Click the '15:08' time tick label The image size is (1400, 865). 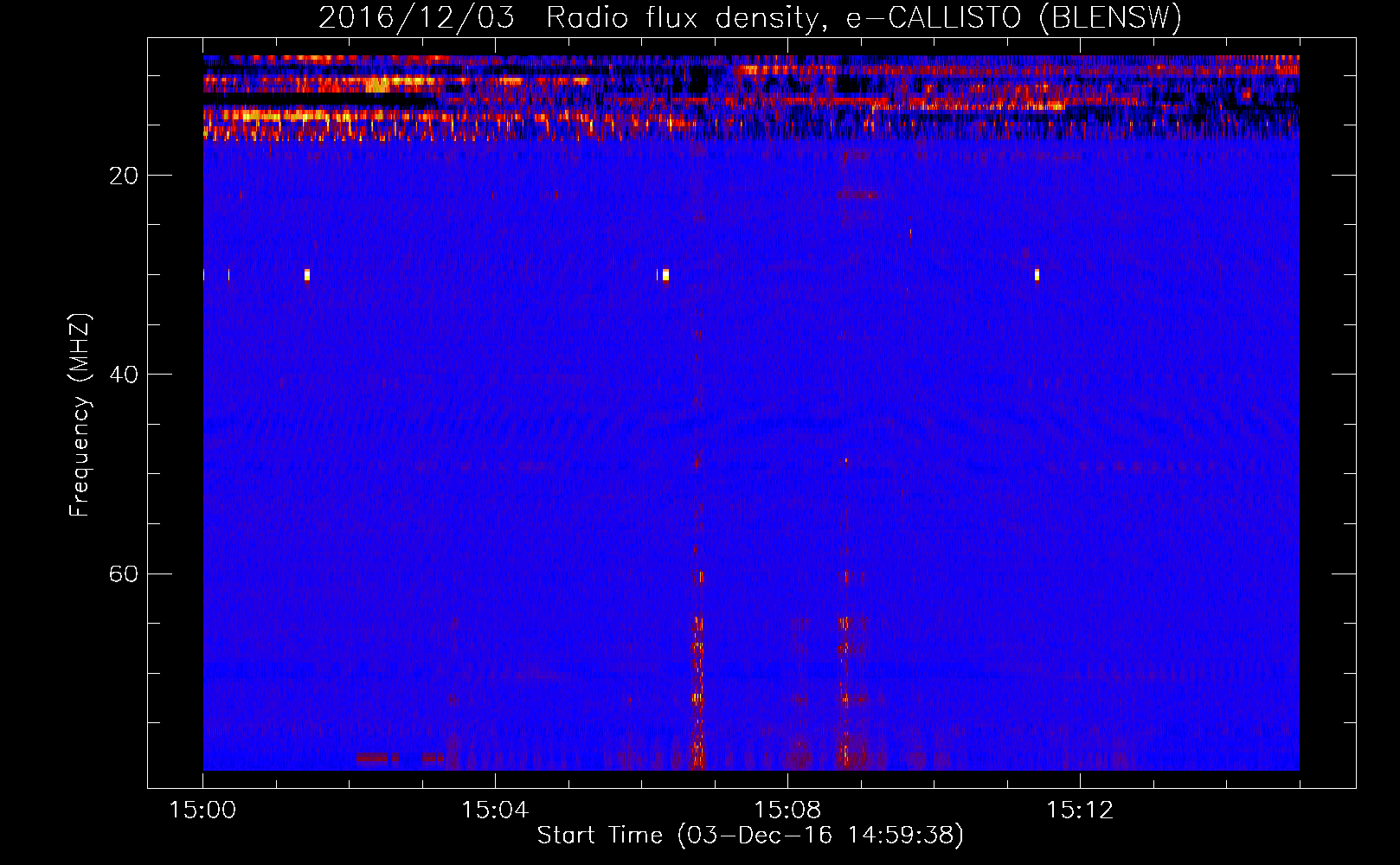pyautogui.click(x=787, y=811)
